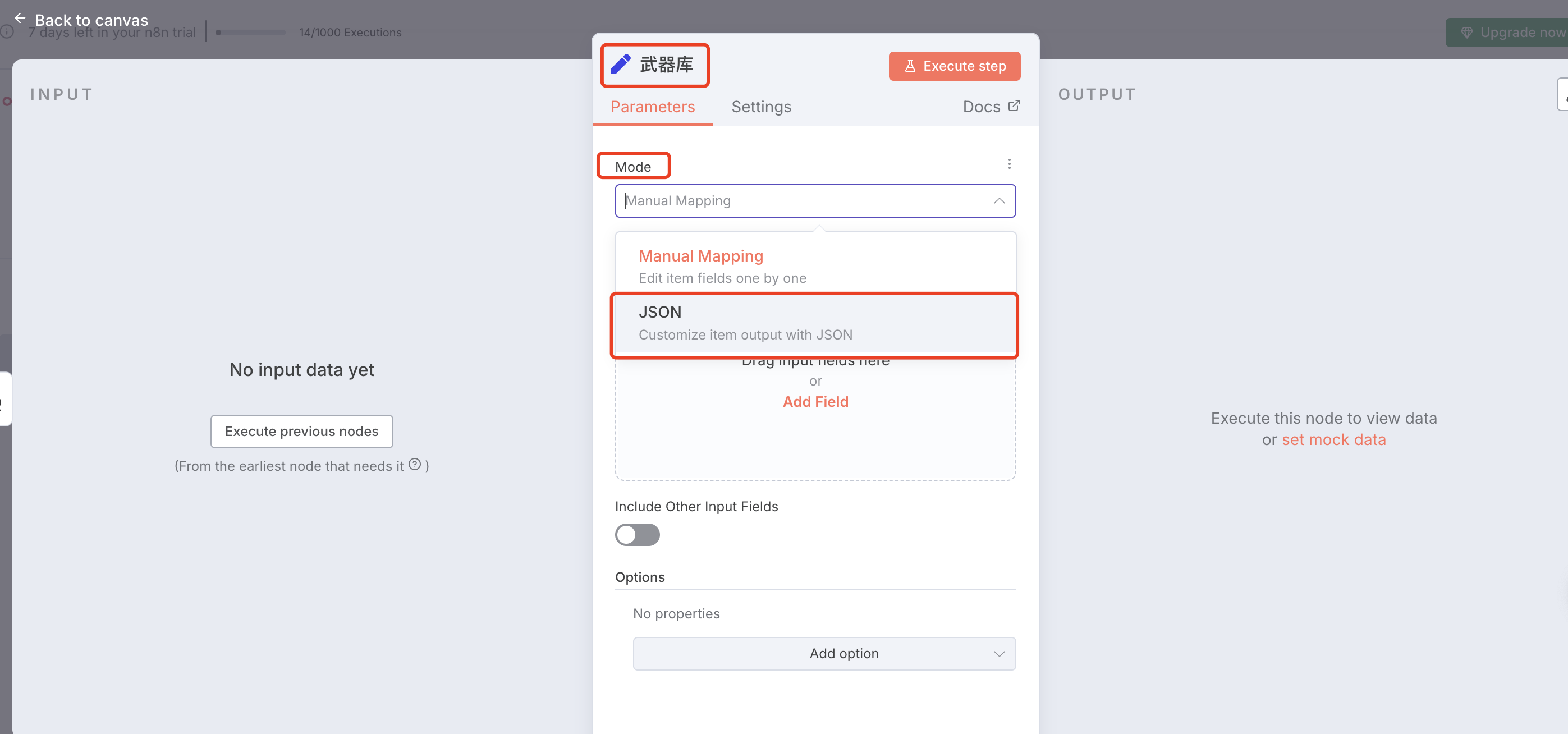Click the help question icon after 'needs it'
Screen dimensions: 1568x734
tap(415, 465)
